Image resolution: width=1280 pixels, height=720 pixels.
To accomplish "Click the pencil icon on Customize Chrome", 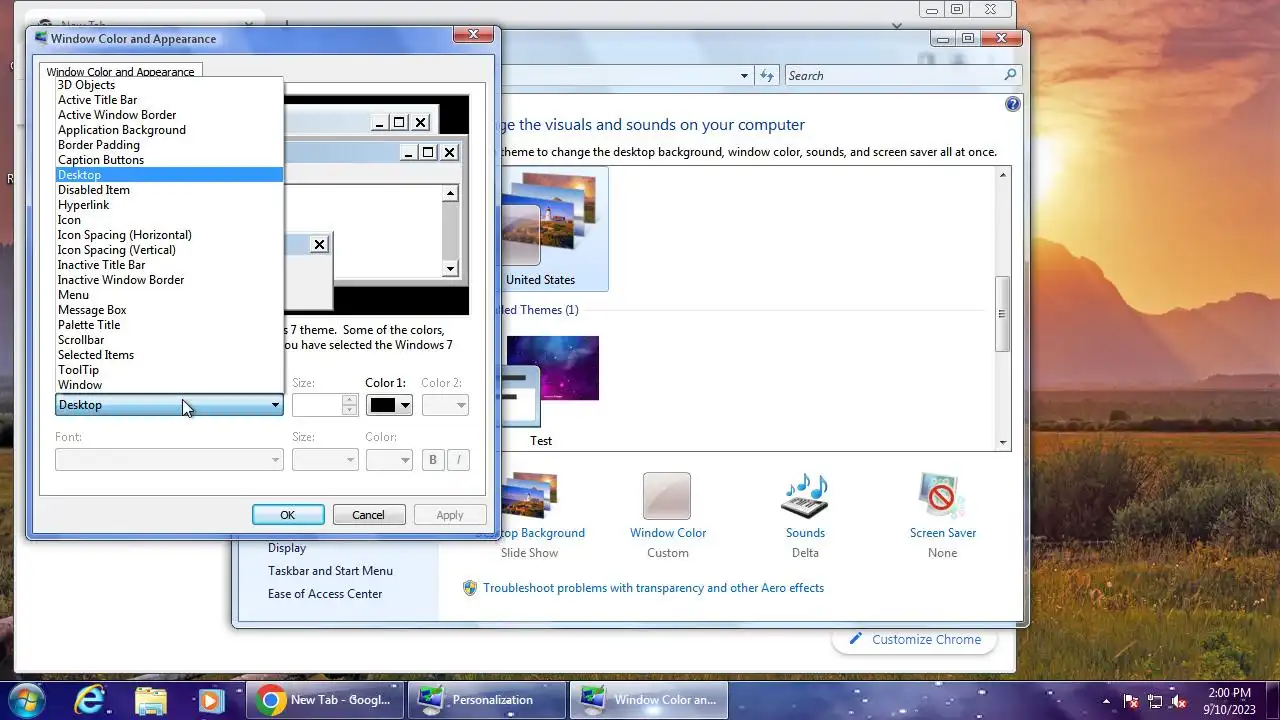I will (856, 639).
